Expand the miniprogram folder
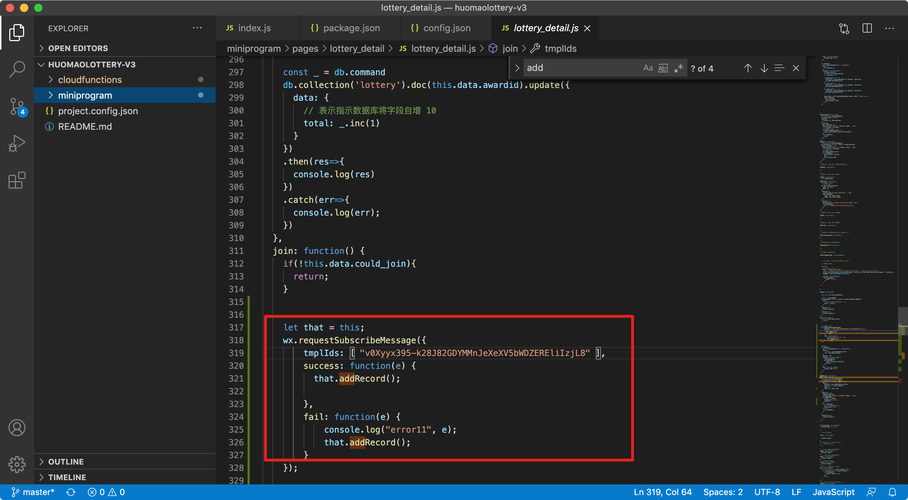The height and width of the screenshot is (500, 908). [125, 95]
